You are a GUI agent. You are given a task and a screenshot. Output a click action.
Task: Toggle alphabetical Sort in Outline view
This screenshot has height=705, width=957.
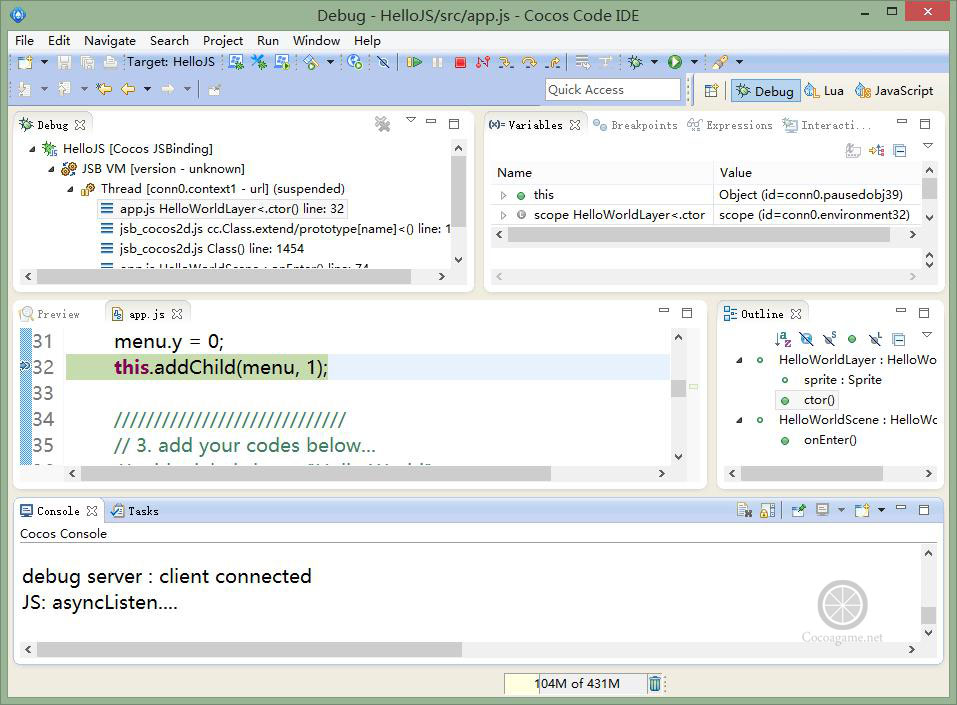pos(783,339)
